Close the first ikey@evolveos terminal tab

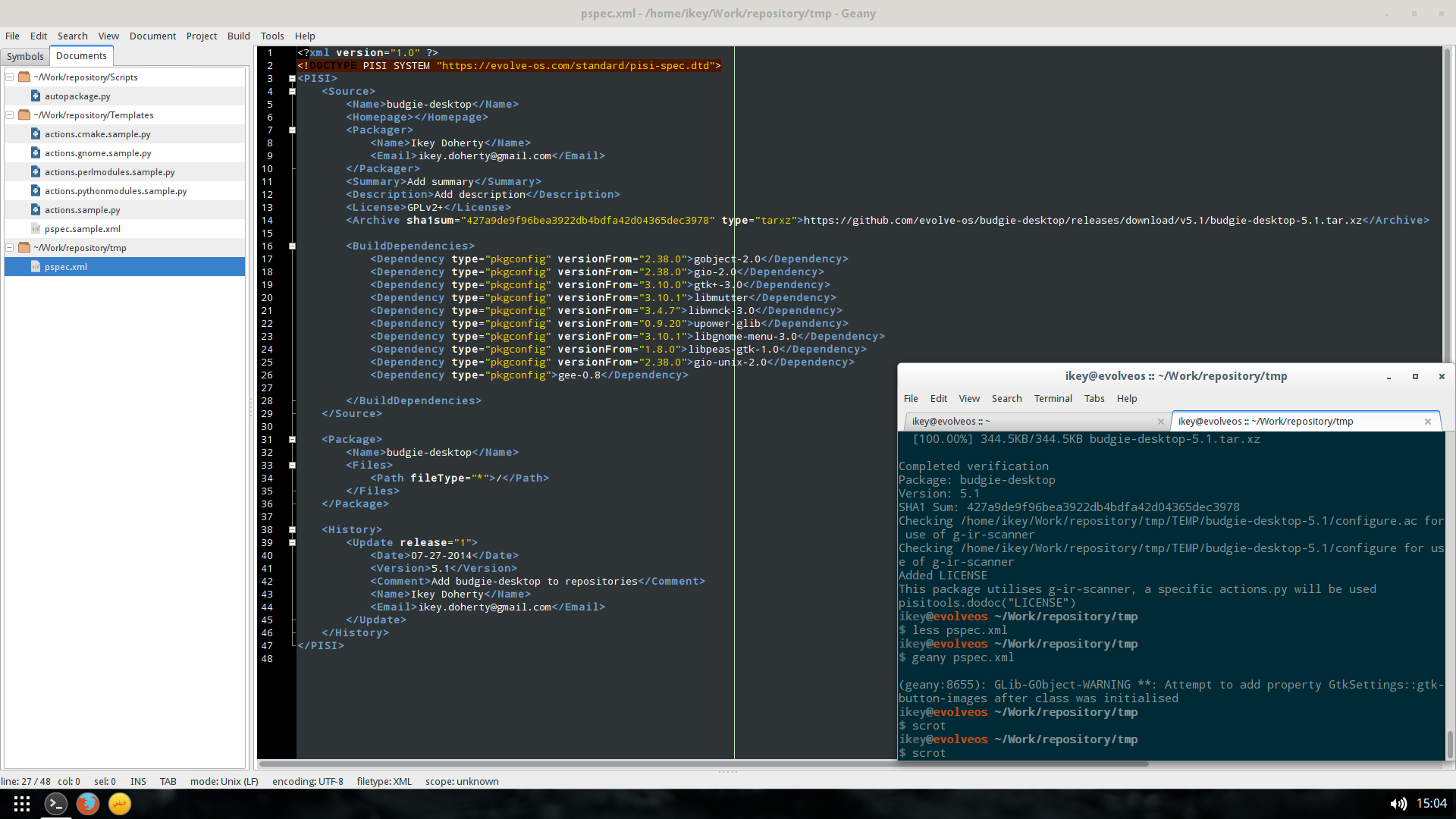1160,422
